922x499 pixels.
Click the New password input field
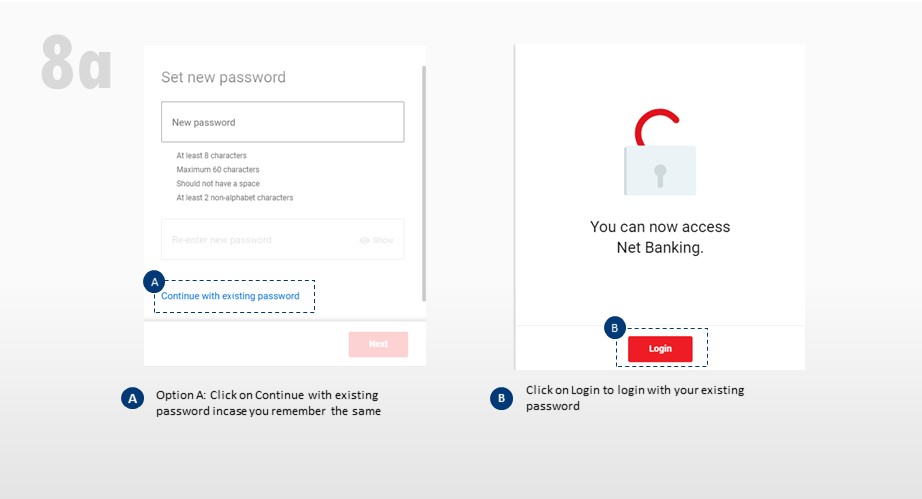(282, 122)
